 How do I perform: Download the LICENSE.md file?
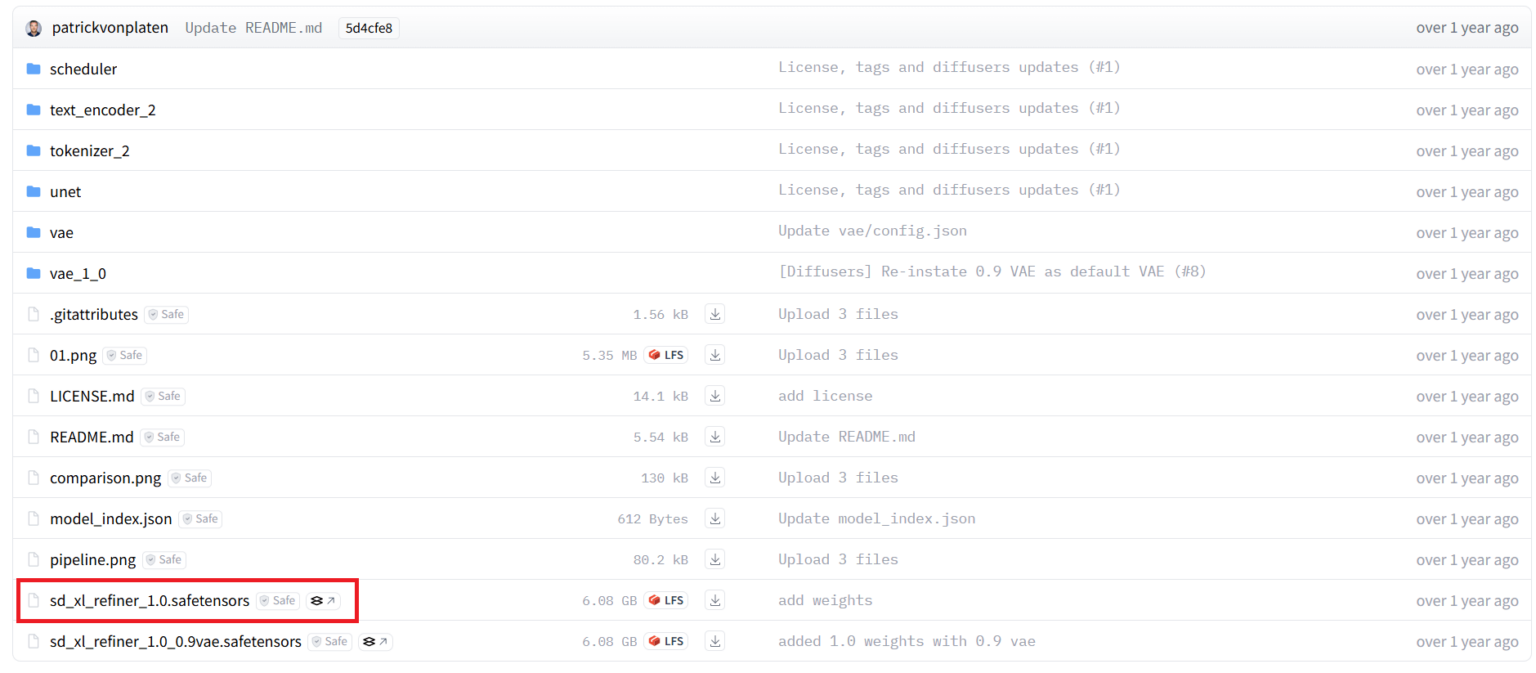[714, 396]
